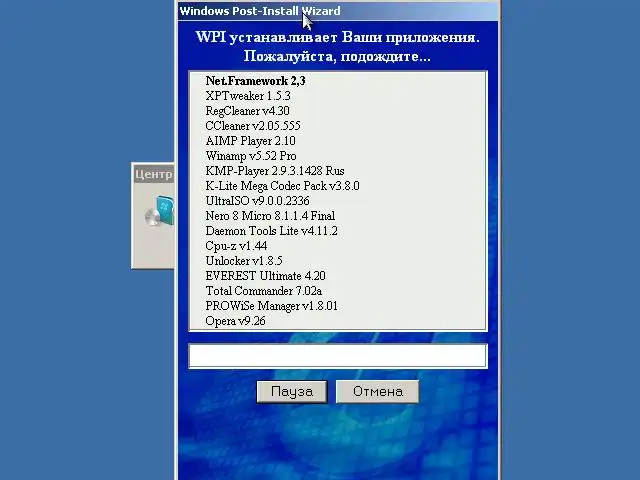The height and width of the screenshot is (480, 640).
Task: Click the Windows Post-Install Wizard title bar
Action: point(338,11)
